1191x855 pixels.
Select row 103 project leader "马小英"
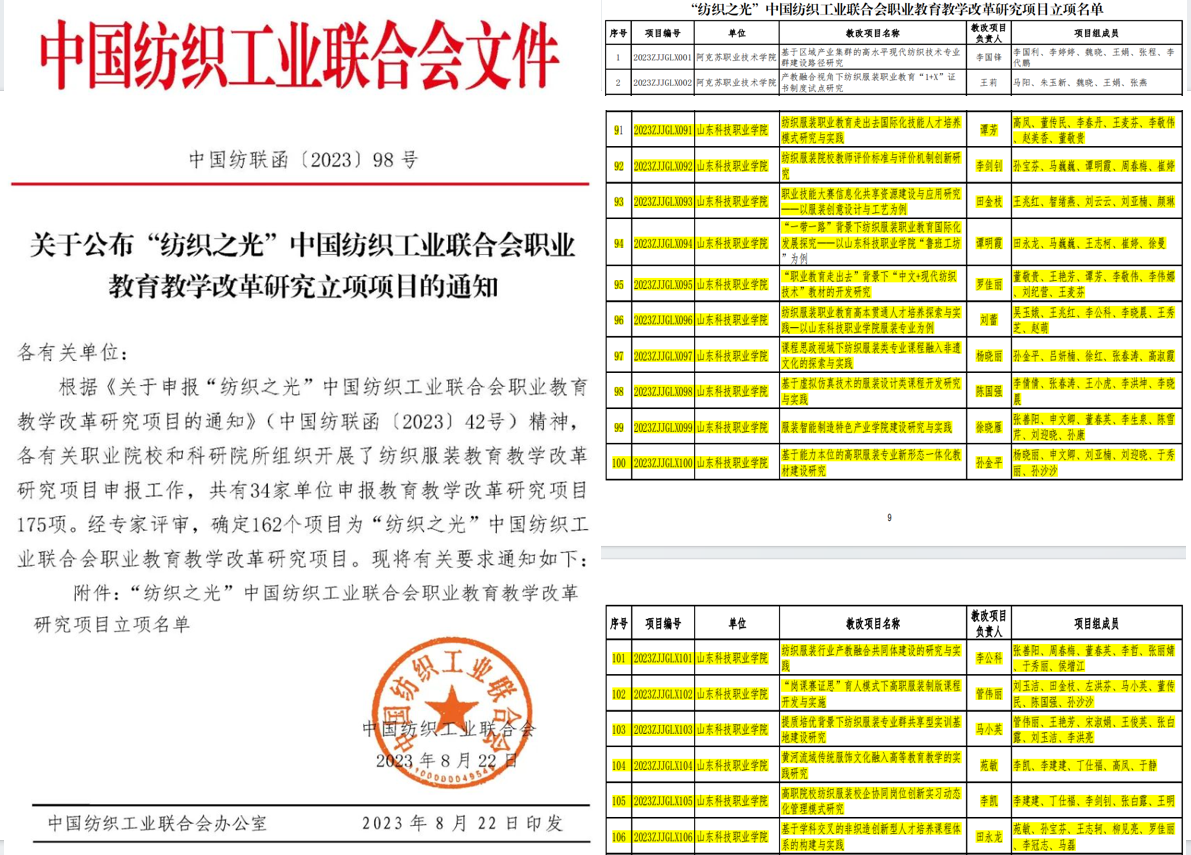click(988, 730)
